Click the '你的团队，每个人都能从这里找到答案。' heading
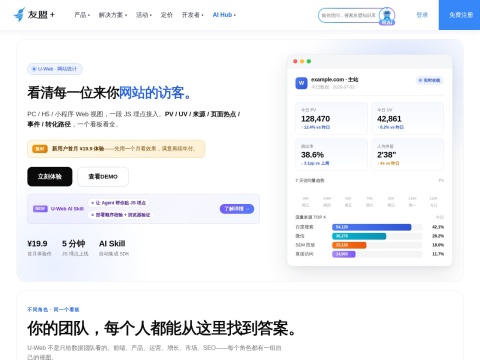Screen dimensions: 480x360 pyautogui.click(x=161, y=328)
